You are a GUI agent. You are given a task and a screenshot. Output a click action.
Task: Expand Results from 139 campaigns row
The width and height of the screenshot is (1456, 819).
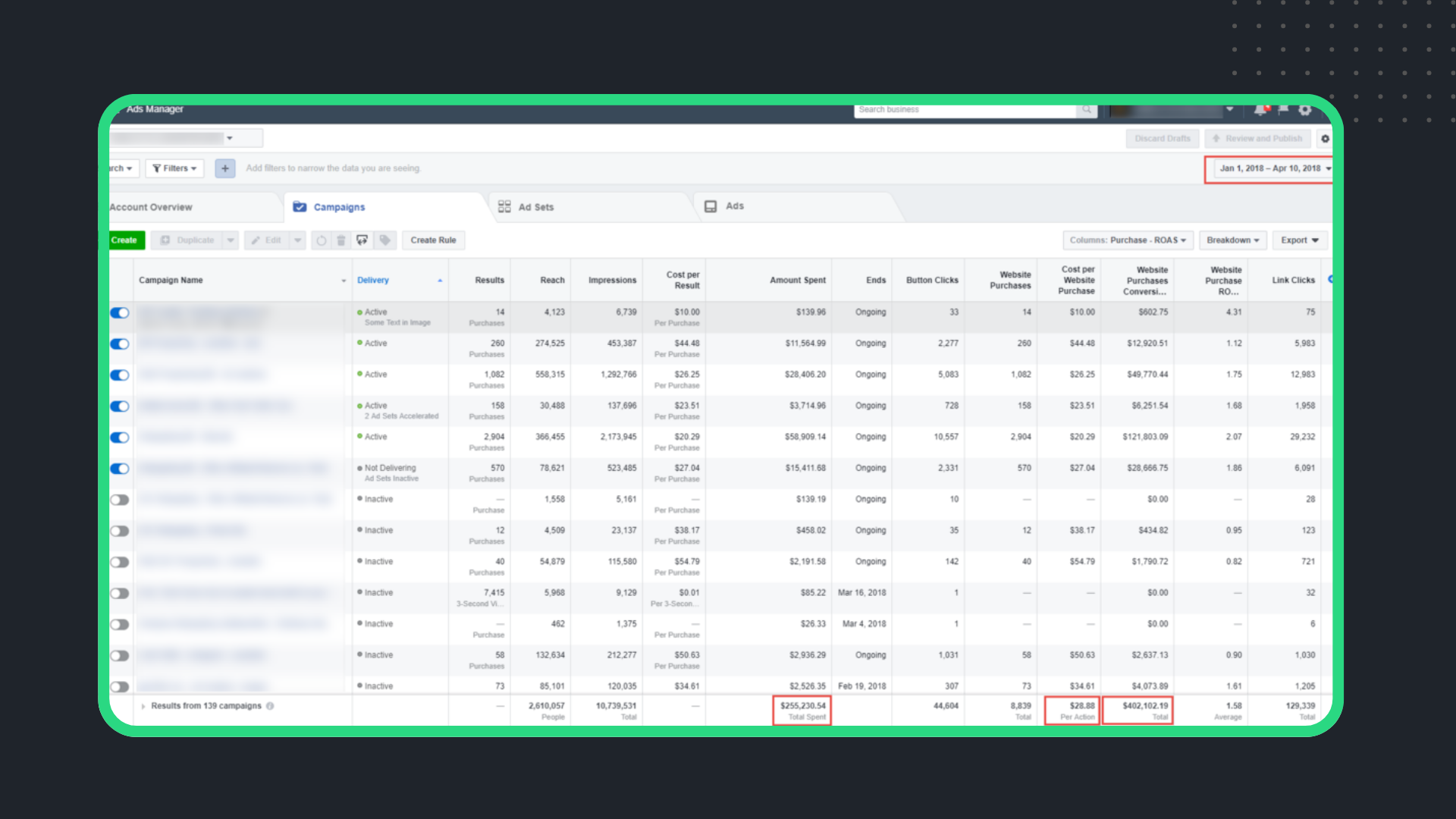pos(143,706)
